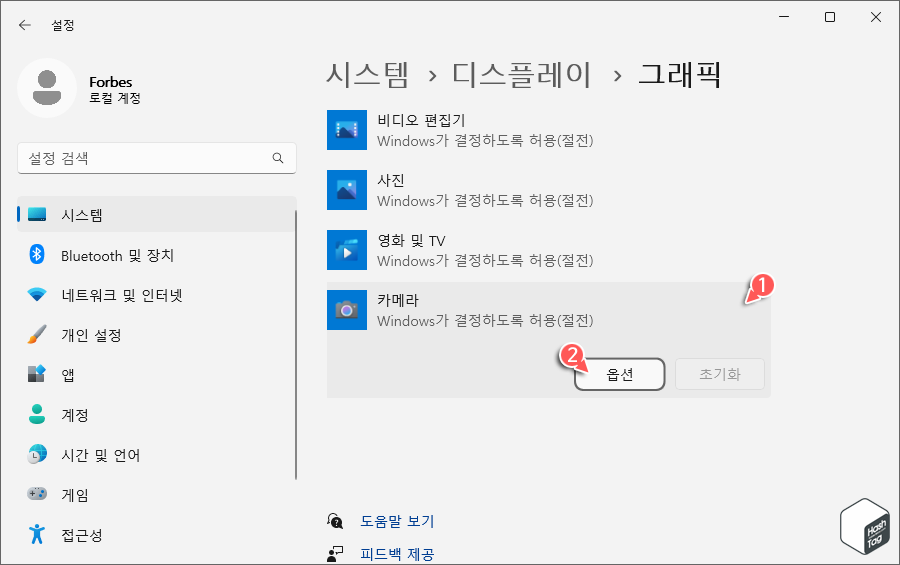Click the 시간 및 언어 globe clock icon
This screenshot has width=900, height=565.
click(x=37, y=454)
